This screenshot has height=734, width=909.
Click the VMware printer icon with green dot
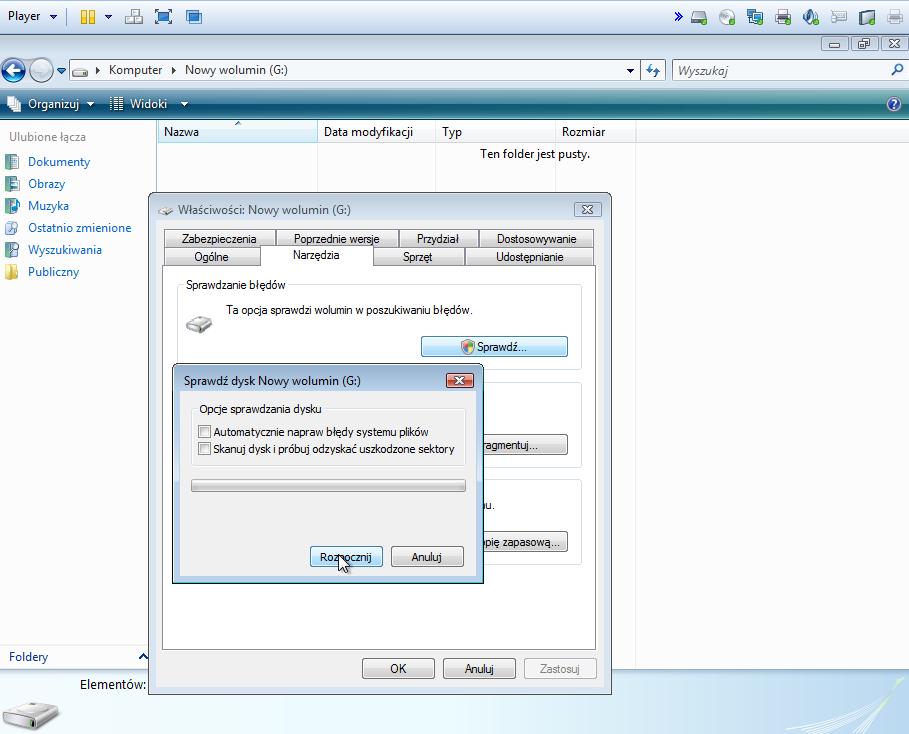coord(783,17)
